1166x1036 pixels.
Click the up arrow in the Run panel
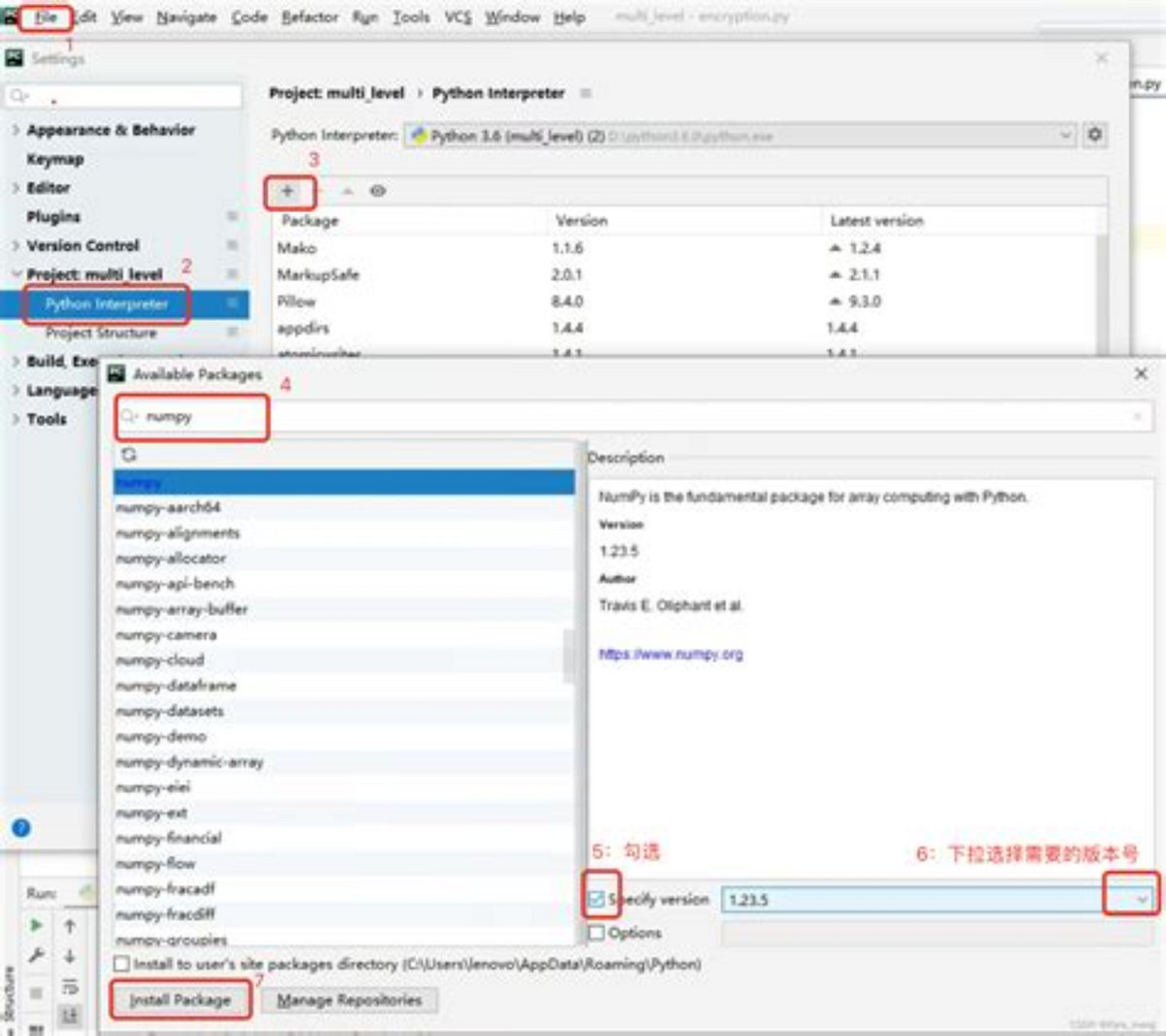(x=70, y=926)
